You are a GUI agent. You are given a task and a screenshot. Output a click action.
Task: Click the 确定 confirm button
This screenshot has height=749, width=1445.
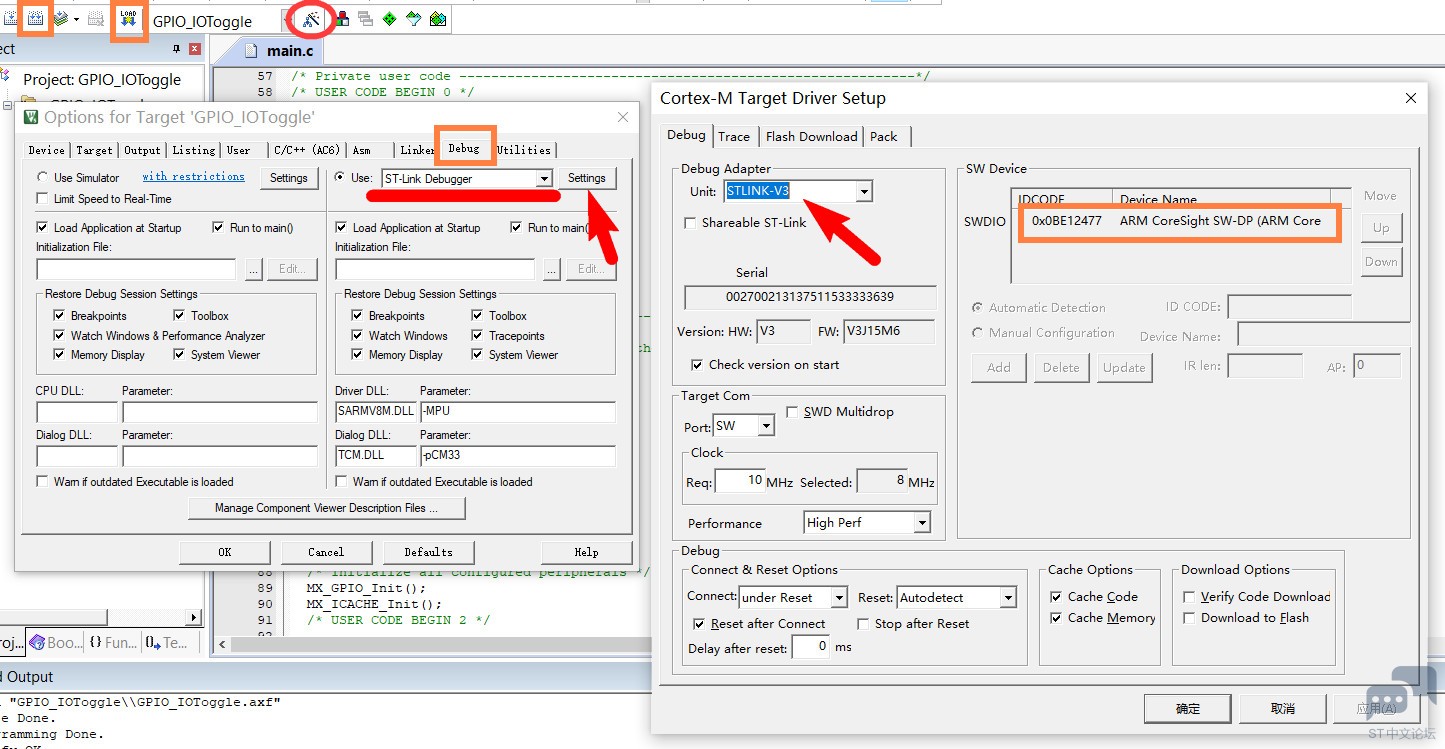1188,708
